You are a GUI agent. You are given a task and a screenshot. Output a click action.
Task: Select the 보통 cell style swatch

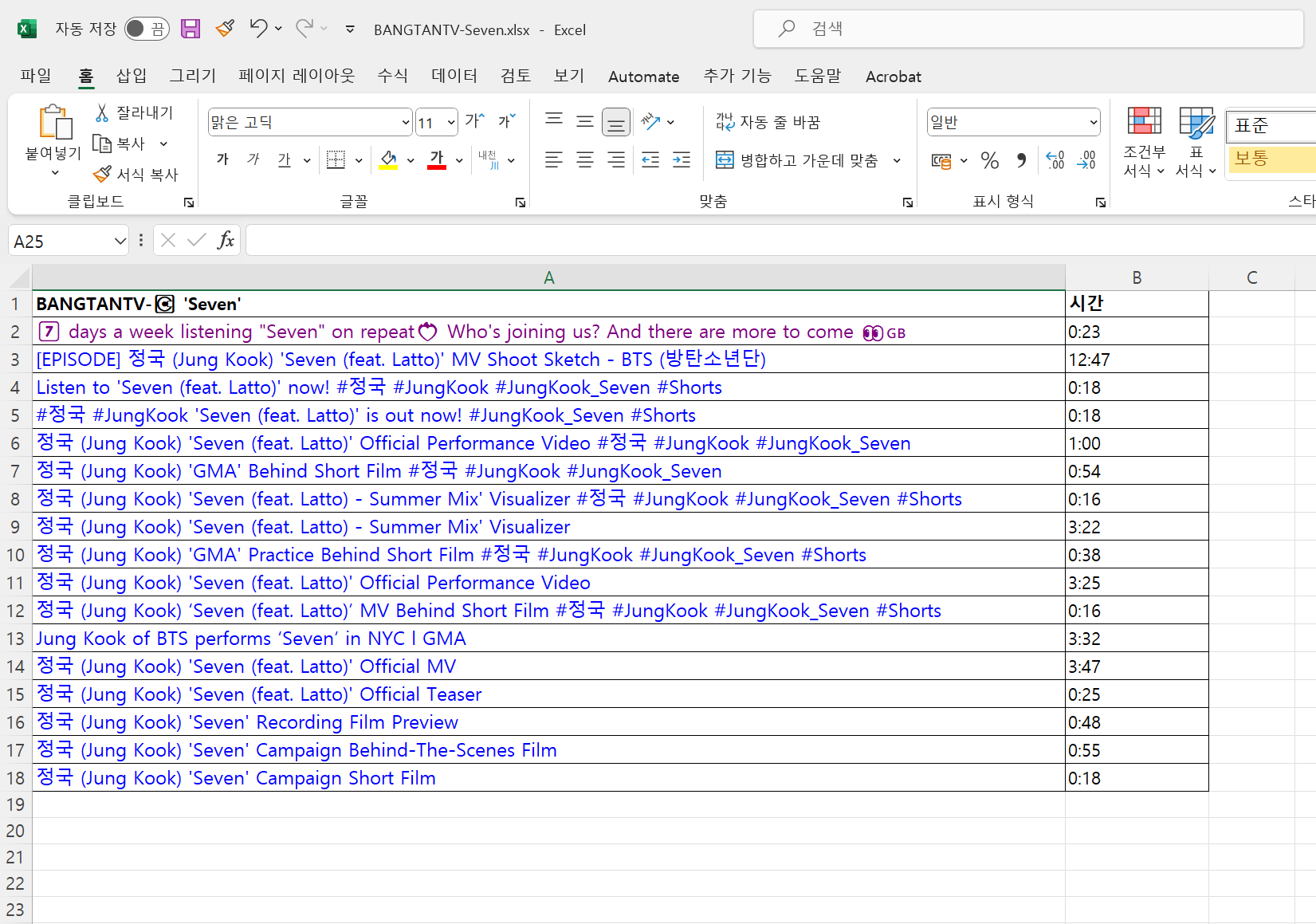tap(1271, 159)
